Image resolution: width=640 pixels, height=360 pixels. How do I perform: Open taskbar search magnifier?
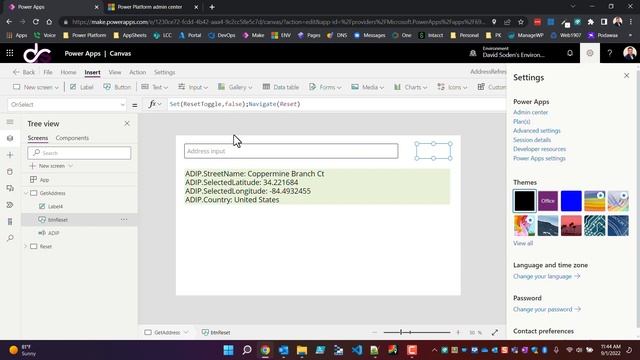247,350
